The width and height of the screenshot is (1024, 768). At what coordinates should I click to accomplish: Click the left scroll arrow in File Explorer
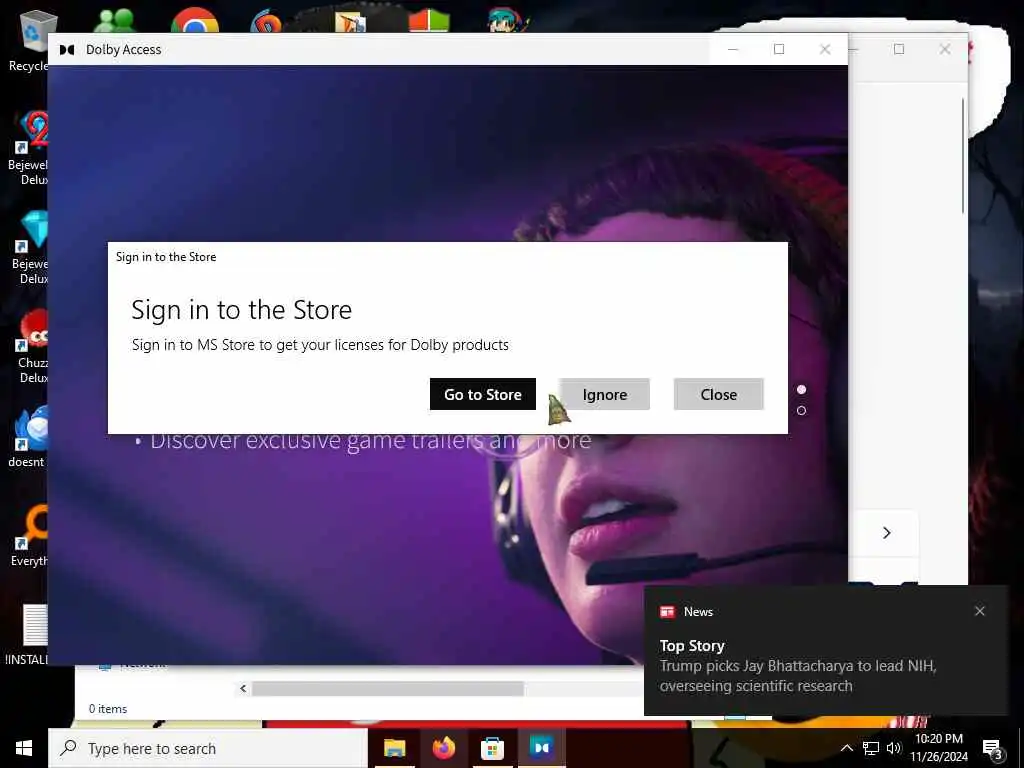tap(243, 688)
